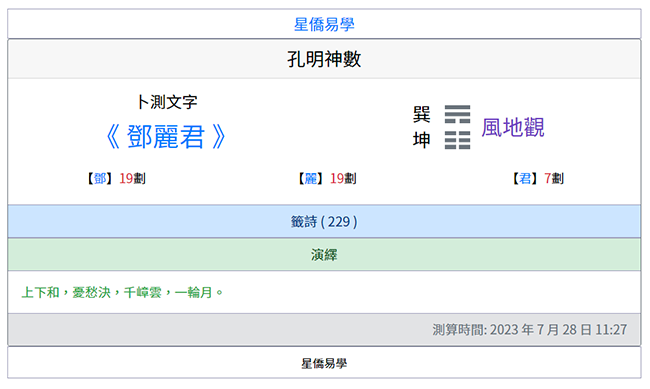Screen dimensions: 650x389
Task: Select the 《鄧麗君》 divination text
Action: (166, 137)
